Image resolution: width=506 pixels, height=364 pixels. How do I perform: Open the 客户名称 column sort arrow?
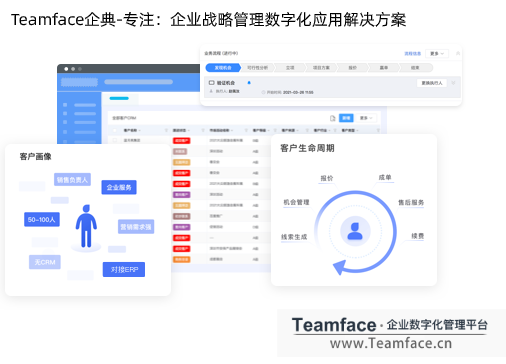(x=140, y=130)
